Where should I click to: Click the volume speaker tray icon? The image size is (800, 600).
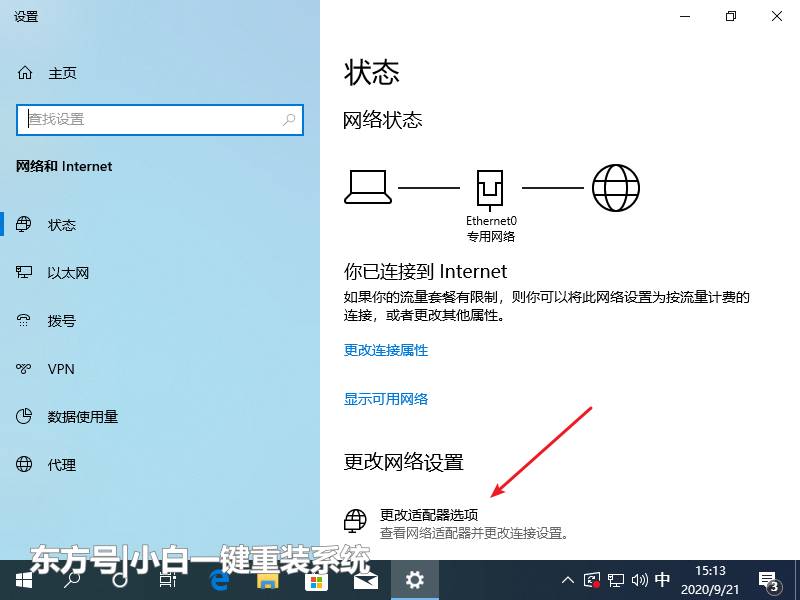(x=639, y=580)
